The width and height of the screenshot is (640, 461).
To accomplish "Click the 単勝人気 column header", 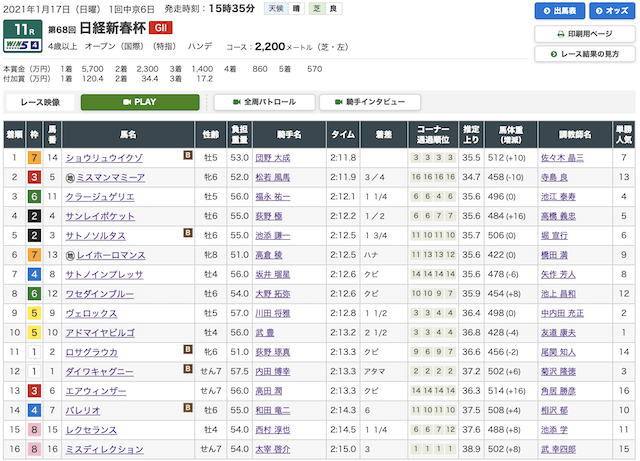I will [x=624, y=134].
